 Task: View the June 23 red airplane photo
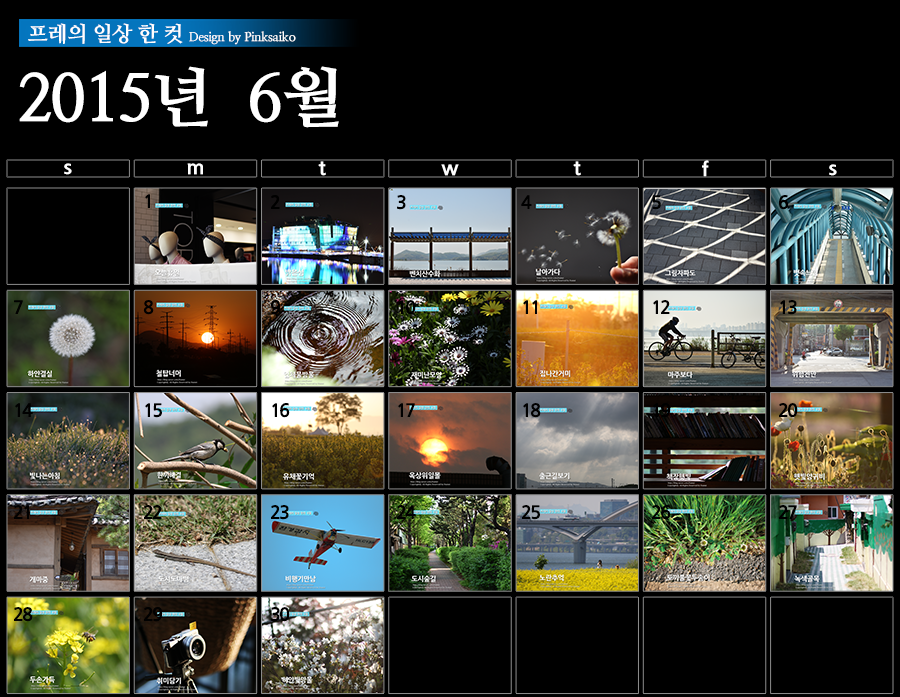point(322,543)
